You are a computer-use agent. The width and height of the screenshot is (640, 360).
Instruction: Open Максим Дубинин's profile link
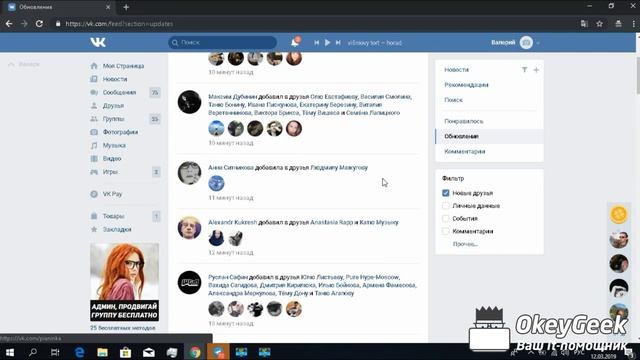pos(233,97)
